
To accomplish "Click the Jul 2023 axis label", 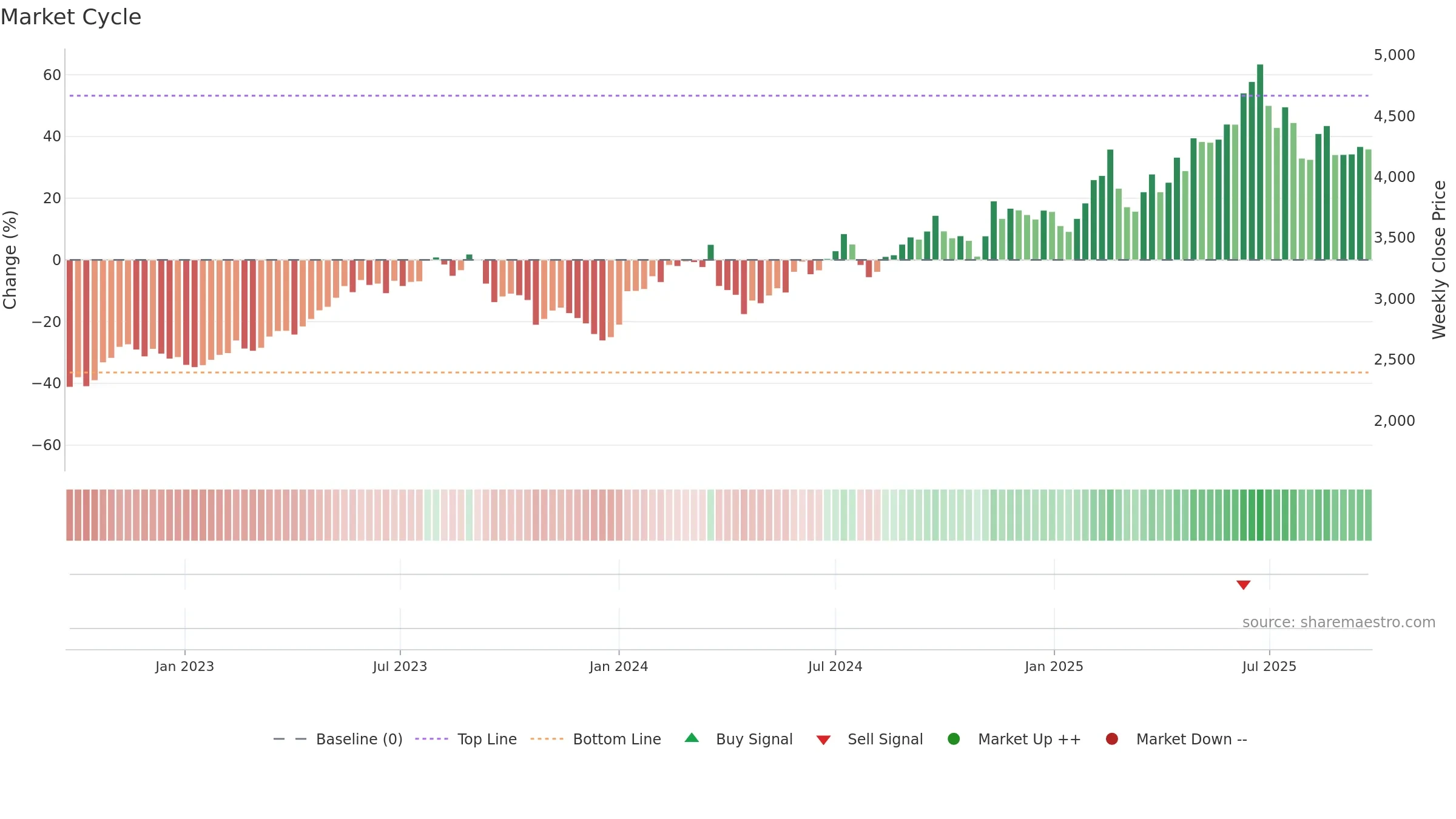I will [x=400, y=667].
